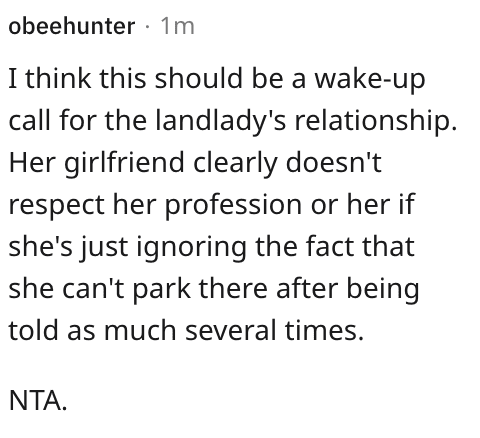Click the word 'several' in comment
The image size is (480, 438).
[x=231, y=330]
